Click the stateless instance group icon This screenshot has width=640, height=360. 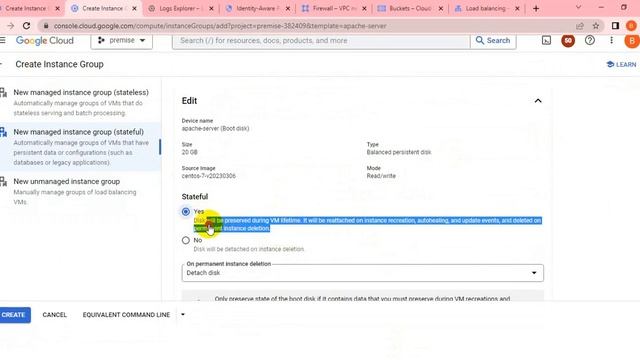coord(4,93)
